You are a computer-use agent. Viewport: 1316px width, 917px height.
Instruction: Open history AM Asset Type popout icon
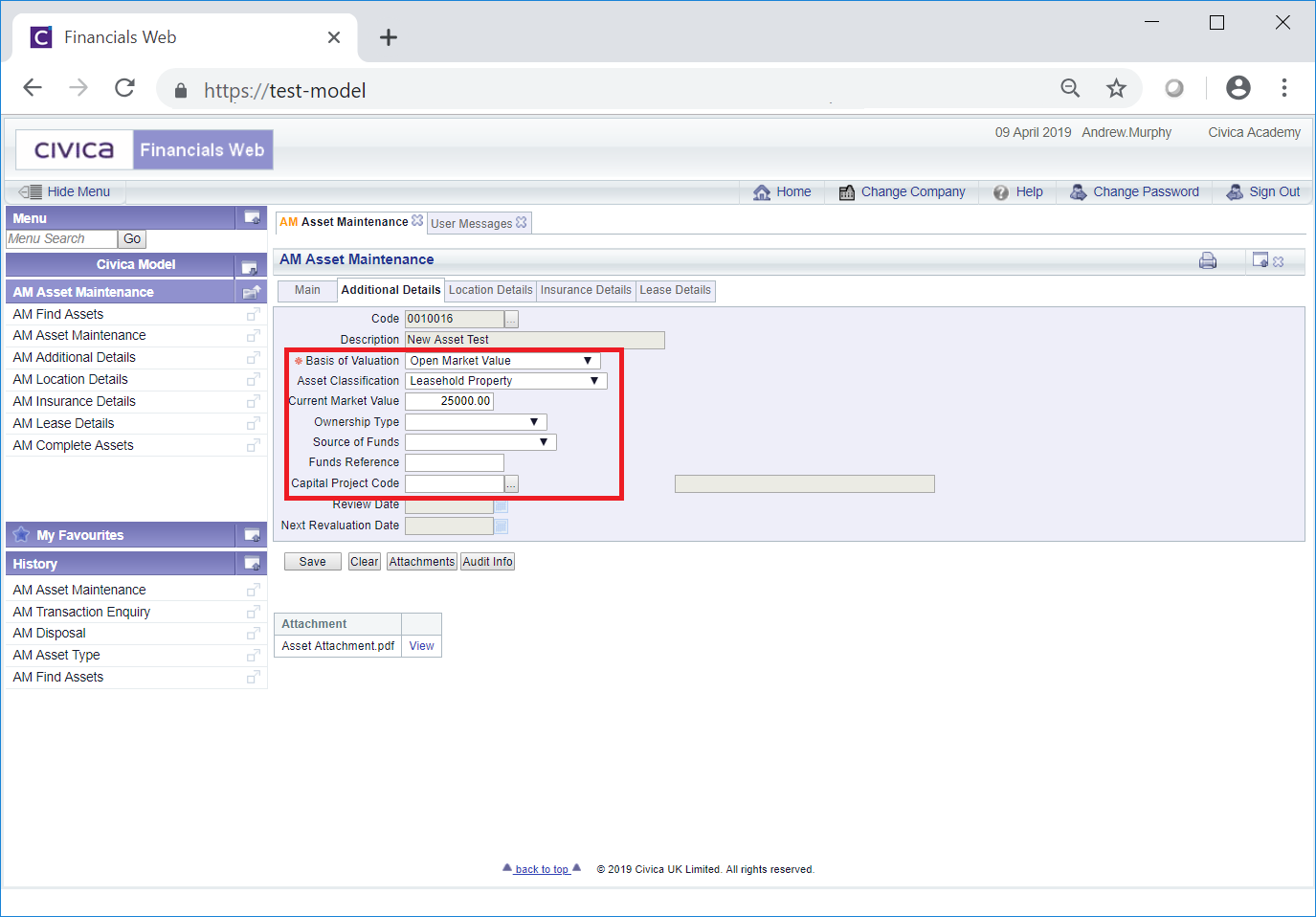(254, 656)
